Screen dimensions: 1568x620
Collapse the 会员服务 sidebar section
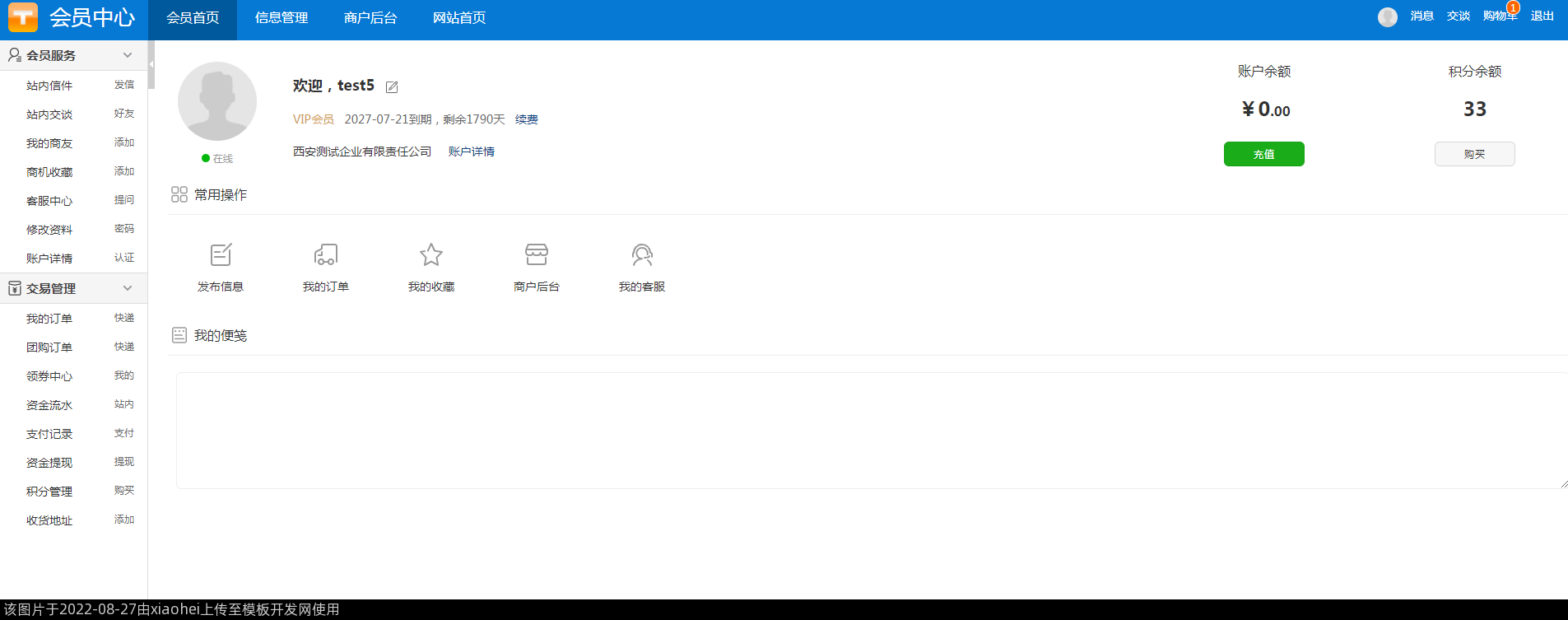pyautogui.click(x=128, y=55)
